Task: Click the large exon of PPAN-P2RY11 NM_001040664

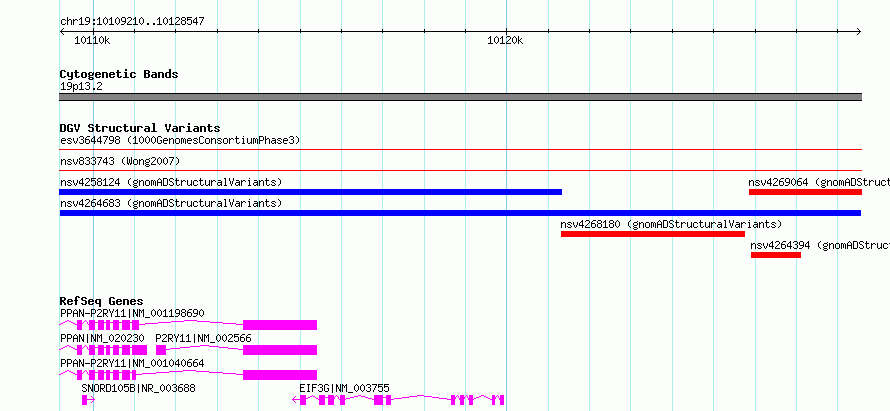Action: tap(280, 375)
